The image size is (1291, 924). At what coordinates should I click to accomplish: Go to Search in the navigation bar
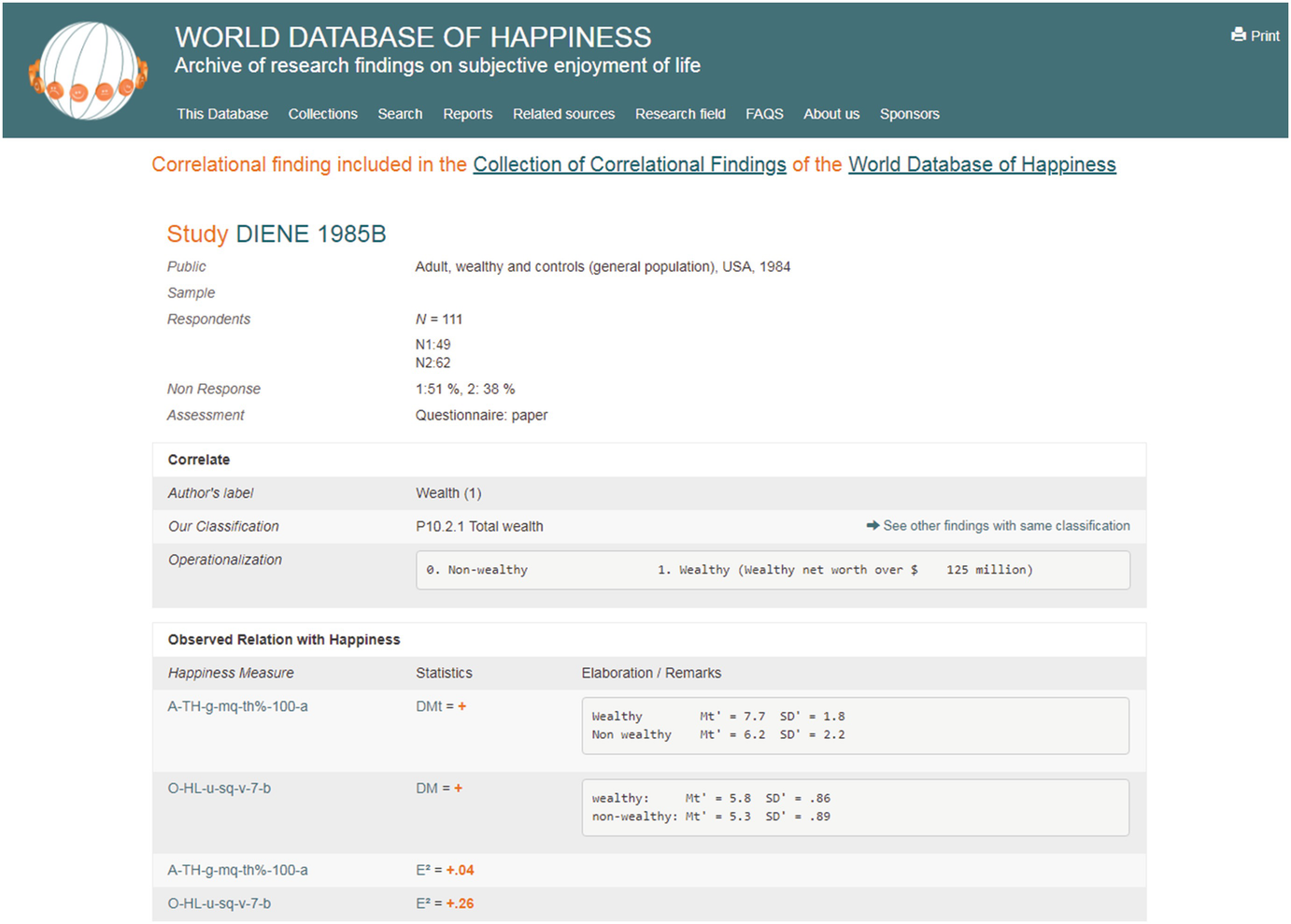pos(400,114)
